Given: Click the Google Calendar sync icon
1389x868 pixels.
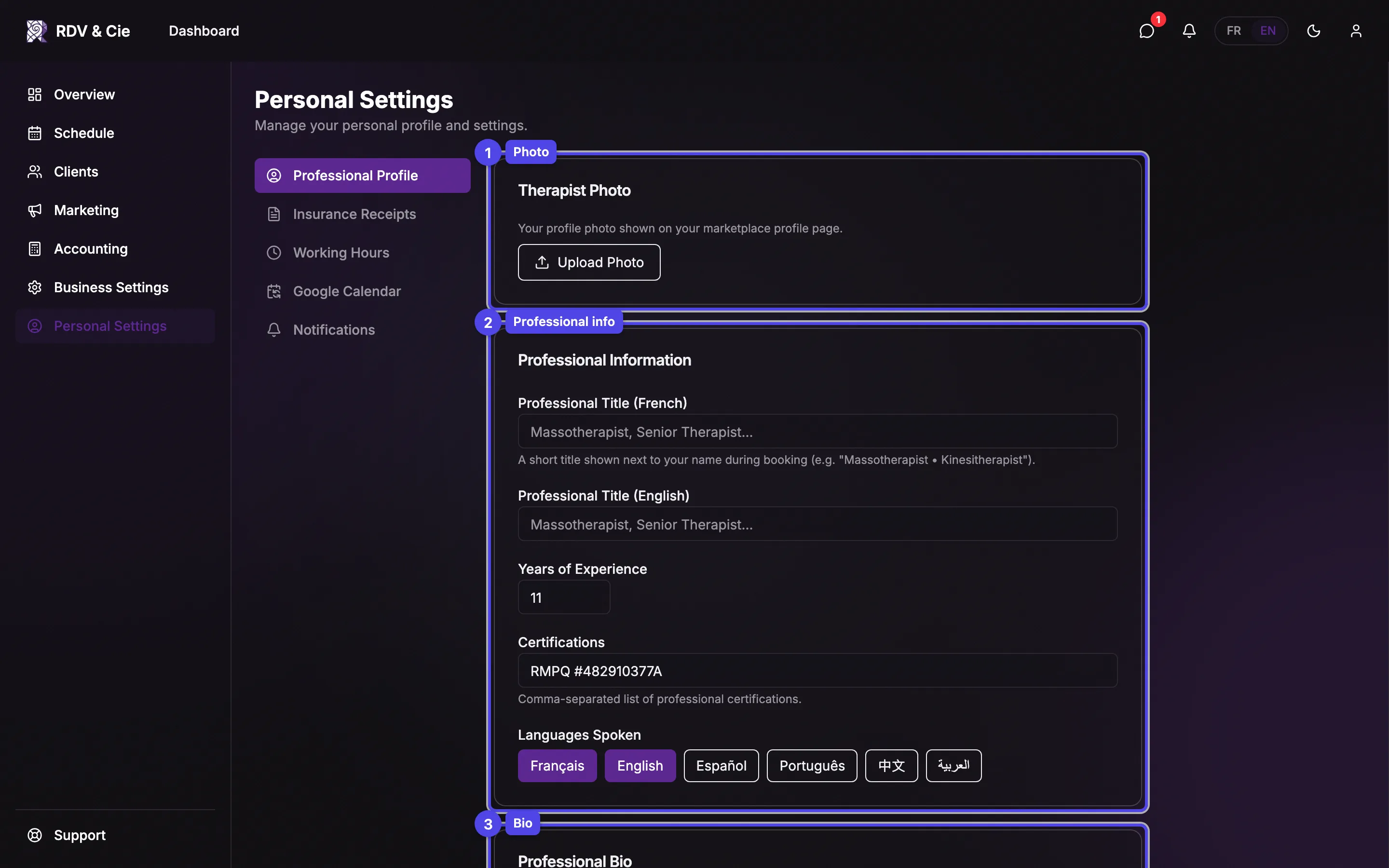Looking at the screenshot, I should pos(274,292).
